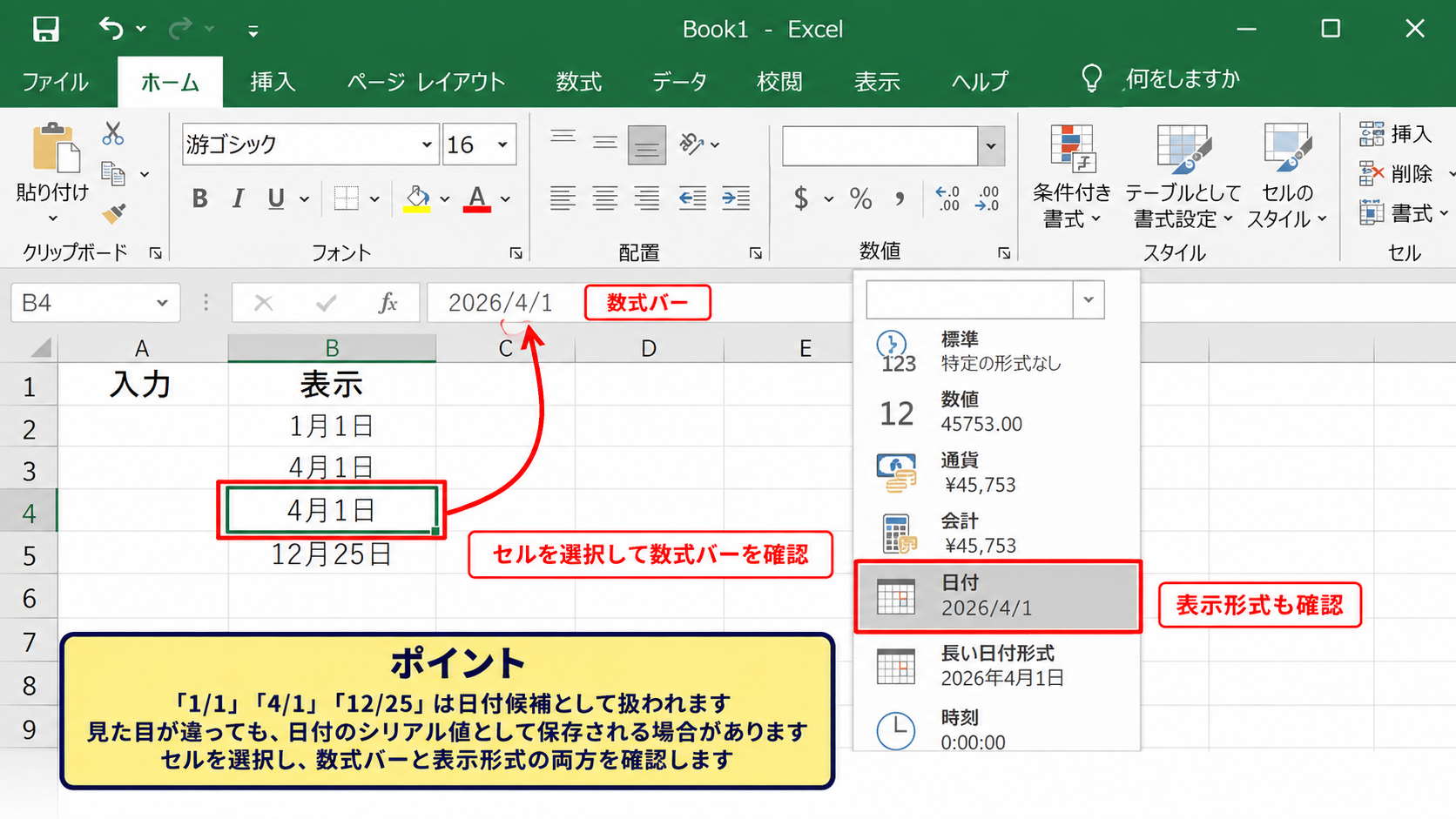Open underline style dropdown arrow

[x=304, y=199]
